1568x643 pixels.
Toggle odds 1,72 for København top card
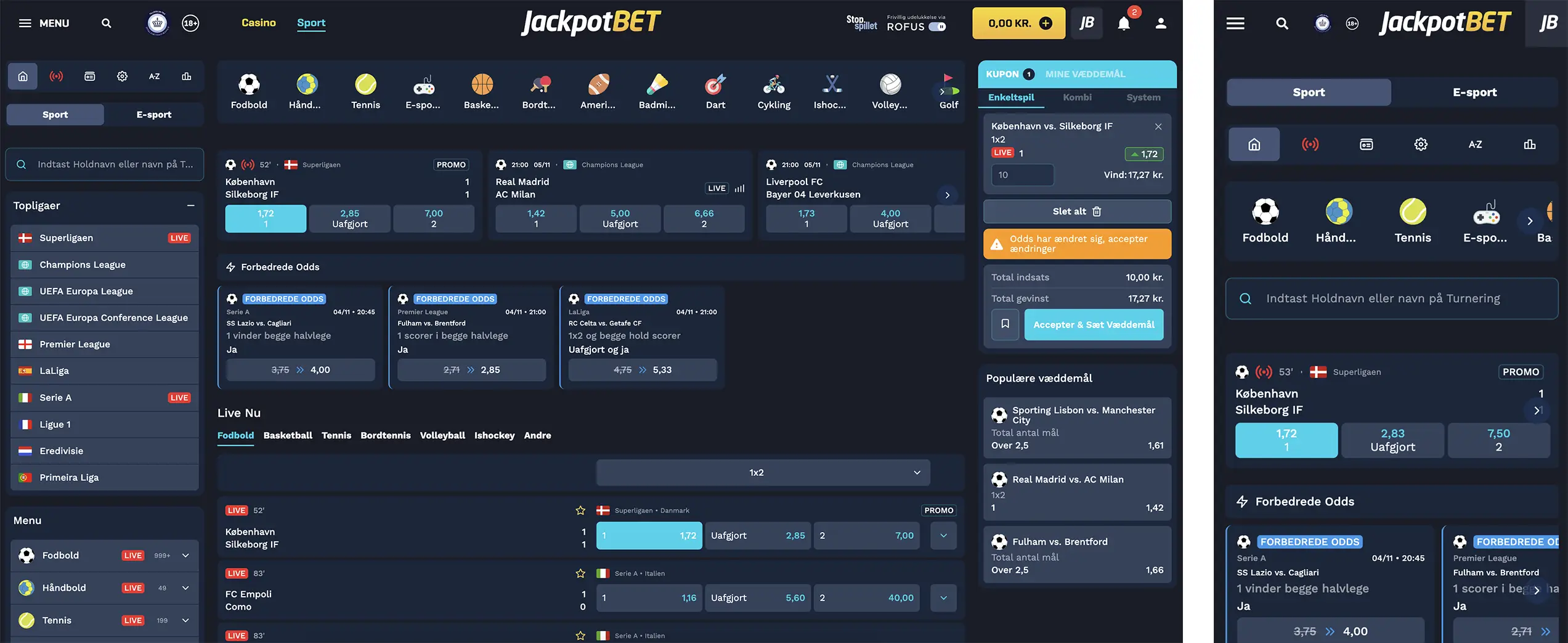266,219
